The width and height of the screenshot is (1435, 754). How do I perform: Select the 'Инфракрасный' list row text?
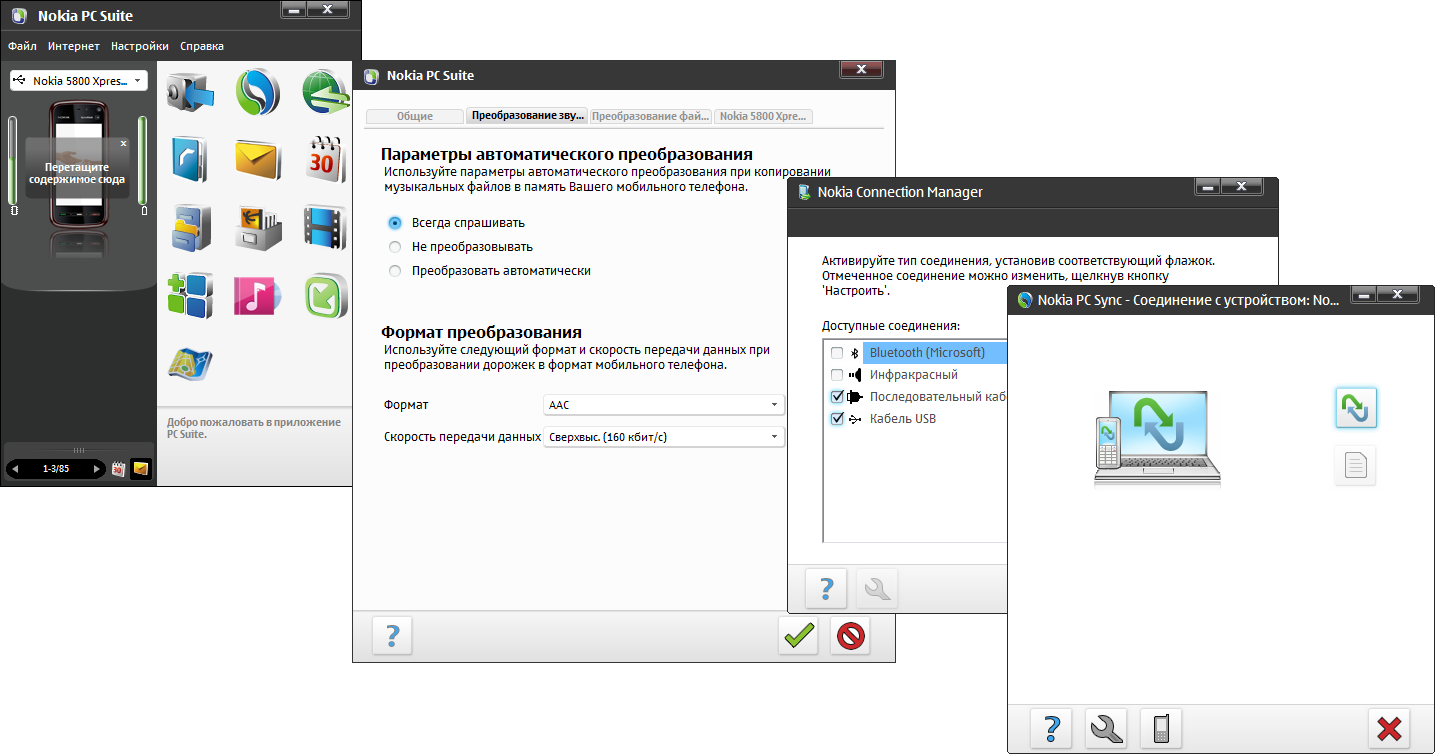[913, 375]
